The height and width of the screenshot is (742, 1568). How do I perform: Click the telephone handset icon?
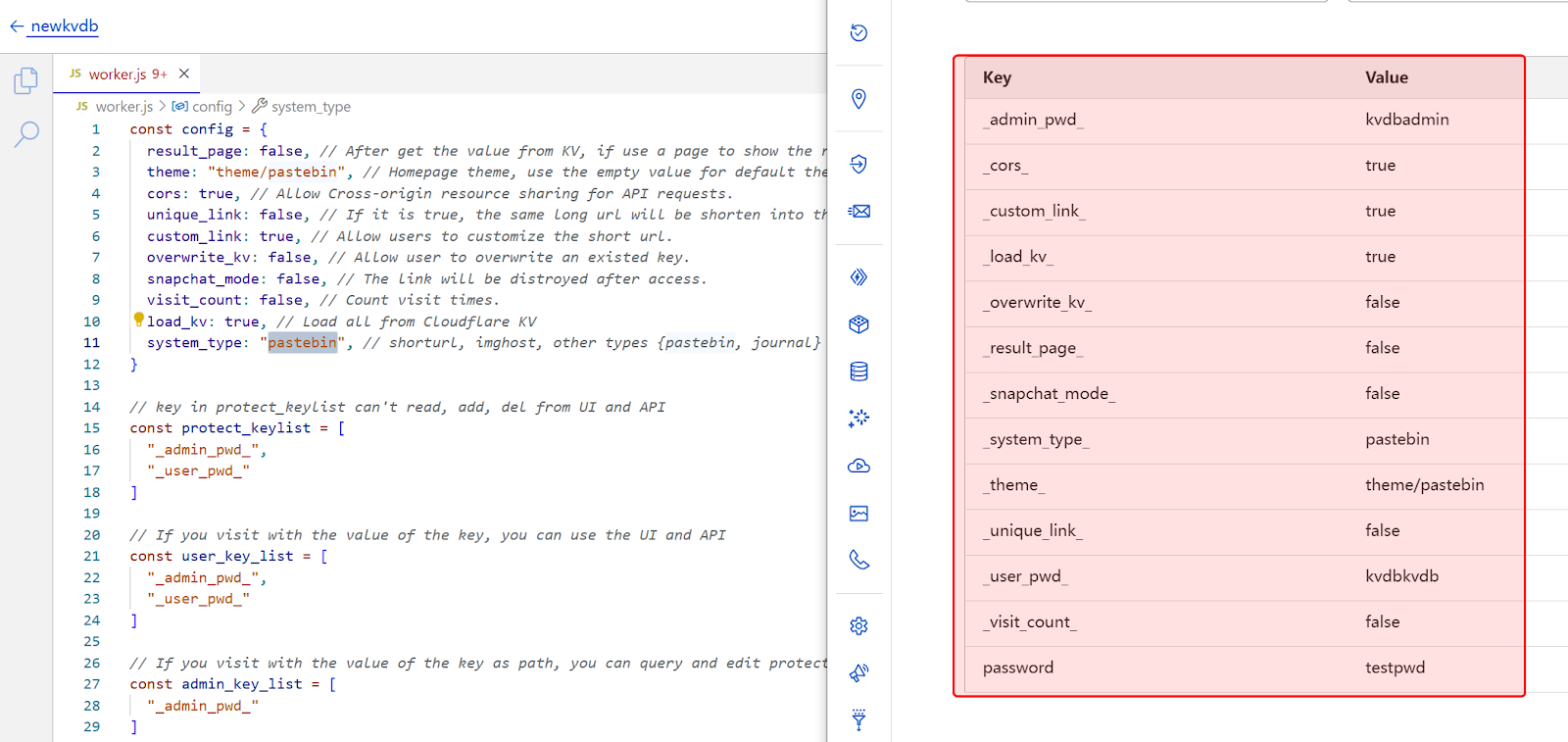tap(858, 560)
